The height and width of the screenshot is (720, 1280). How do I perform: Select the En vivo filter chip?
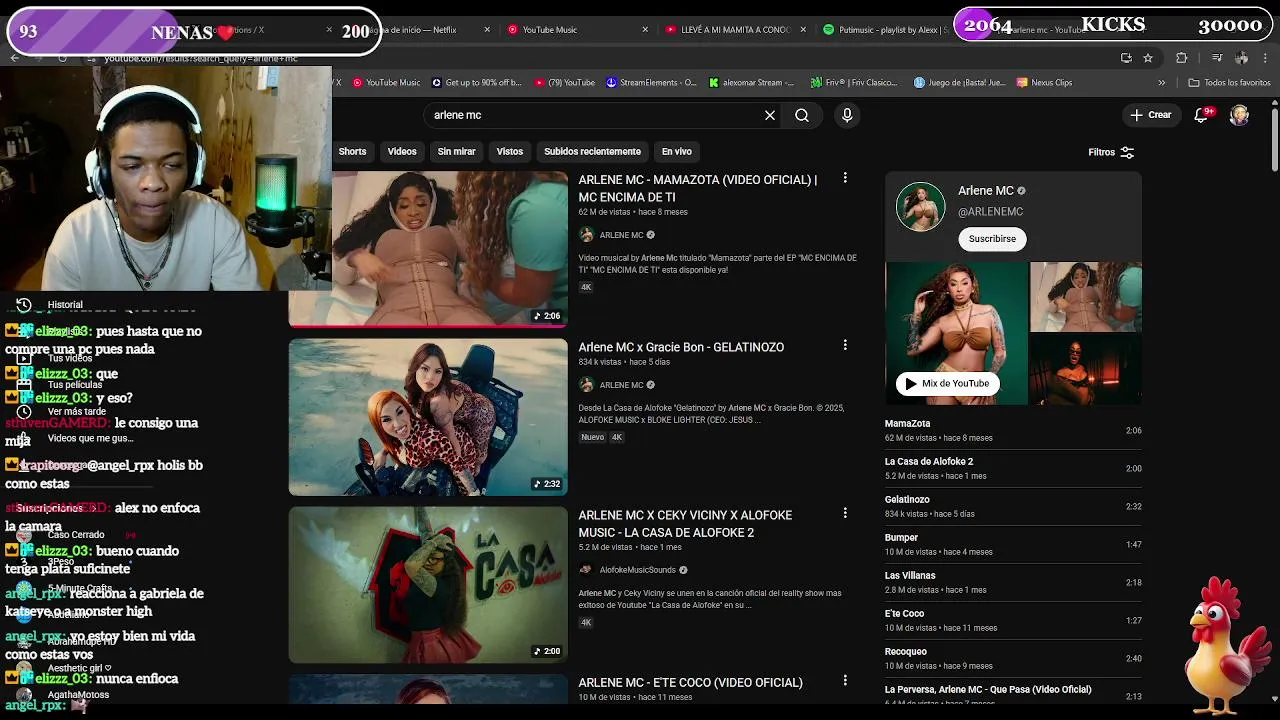click(676, 151)
